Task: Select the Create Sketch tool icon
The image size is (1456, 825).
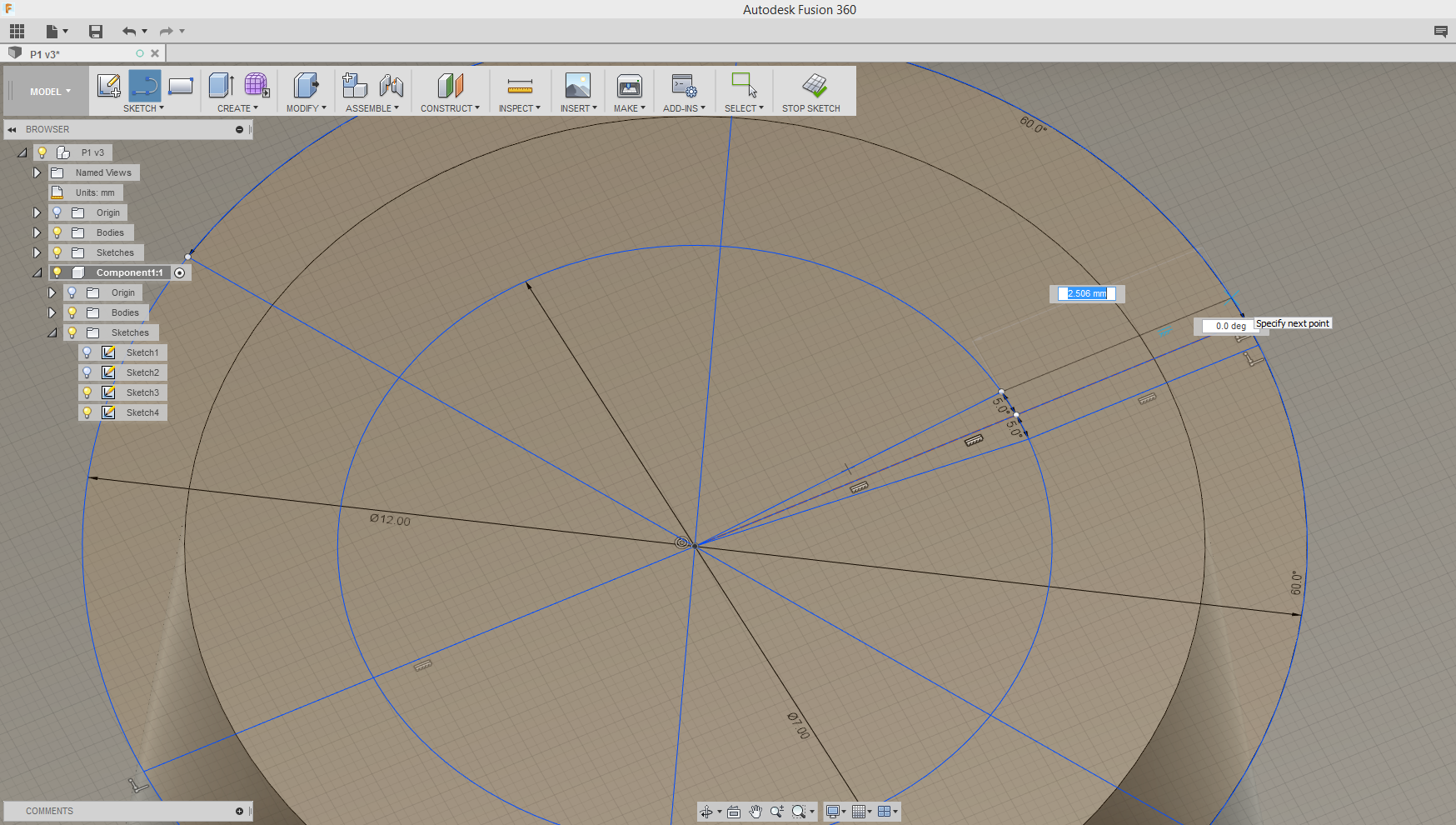Action: [108, 85]
